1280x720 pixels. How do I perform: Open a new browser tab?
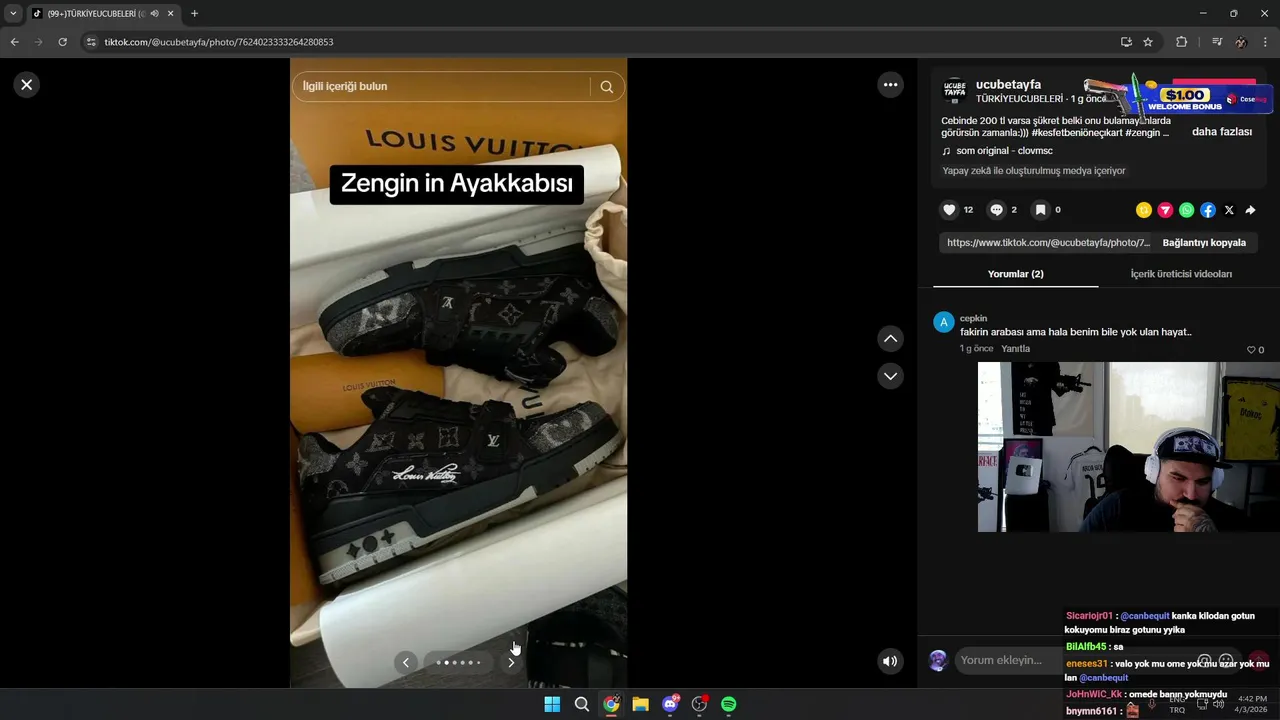(194, 14)
